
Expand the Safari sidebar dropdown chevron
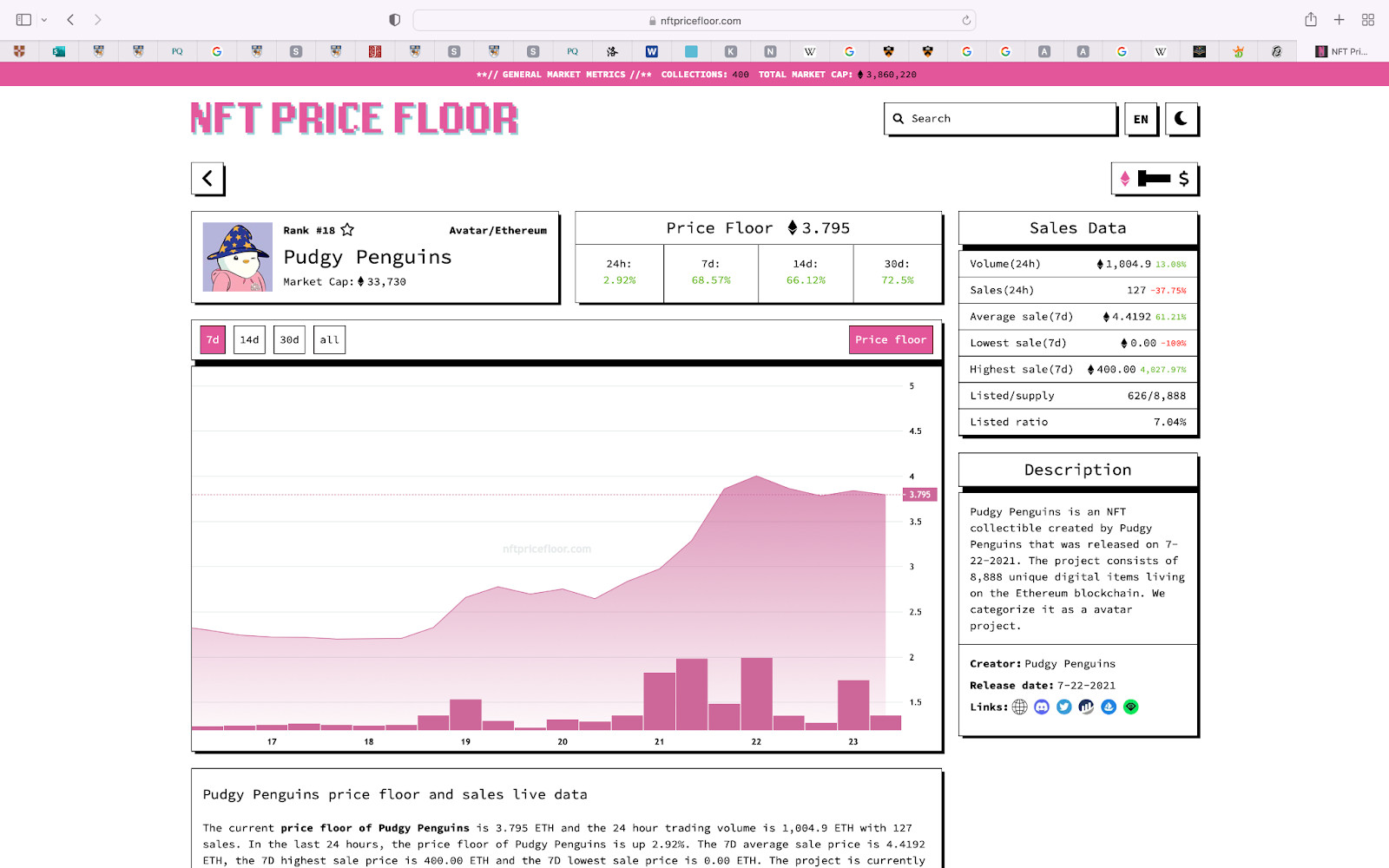[44, 20]
